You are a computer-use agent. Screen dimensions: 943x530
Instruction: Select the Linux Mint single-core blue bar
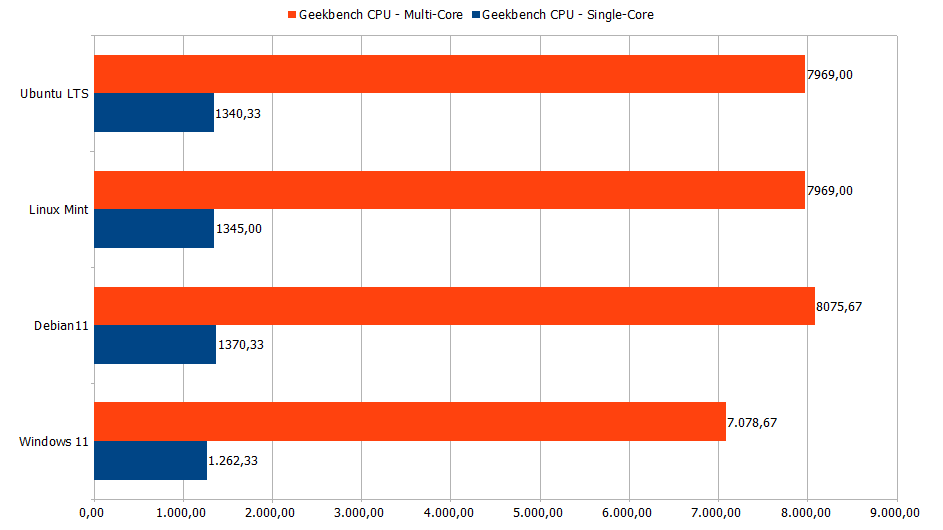click(154, 229)
